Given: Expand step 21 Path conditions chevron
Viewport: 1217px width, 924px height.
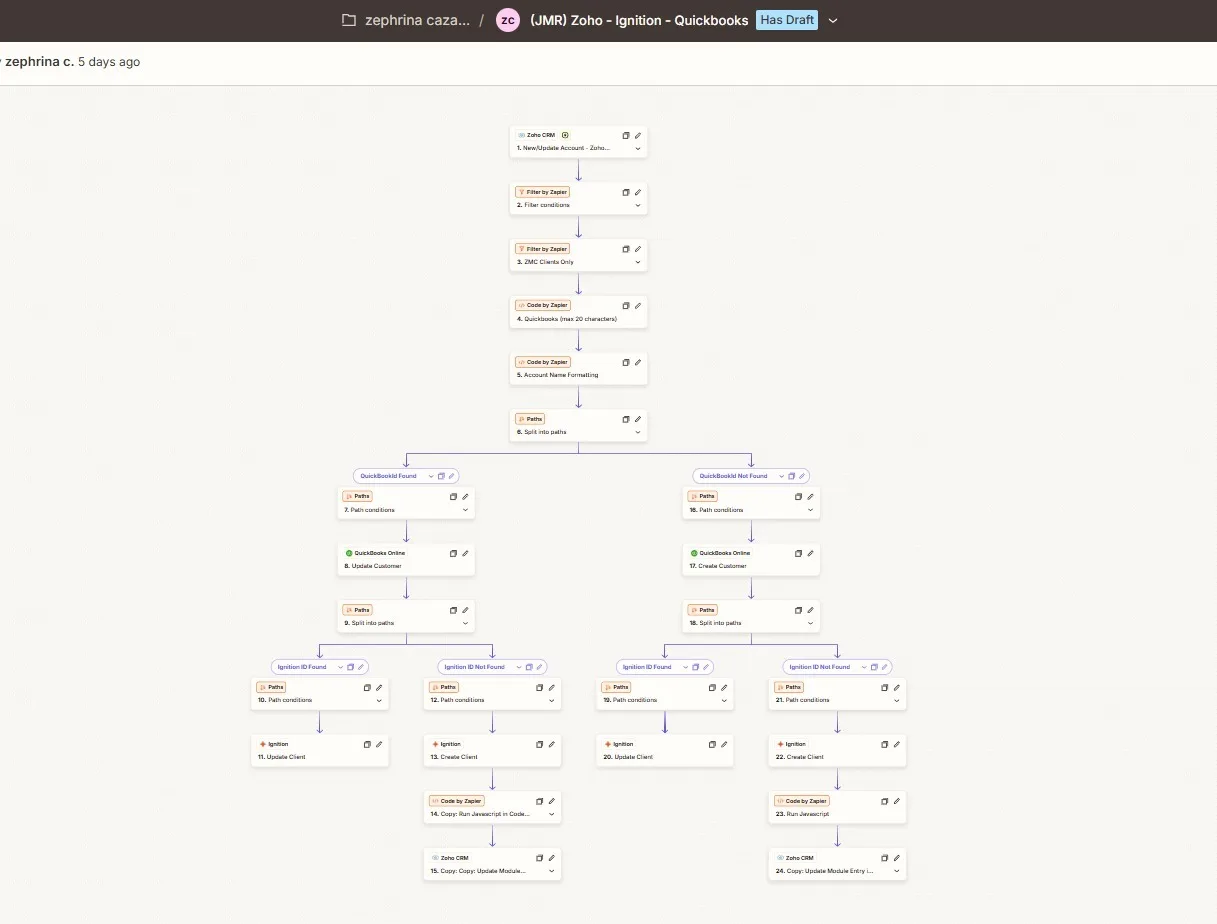Looking at the screenshot, I should [x=897, y=700].
